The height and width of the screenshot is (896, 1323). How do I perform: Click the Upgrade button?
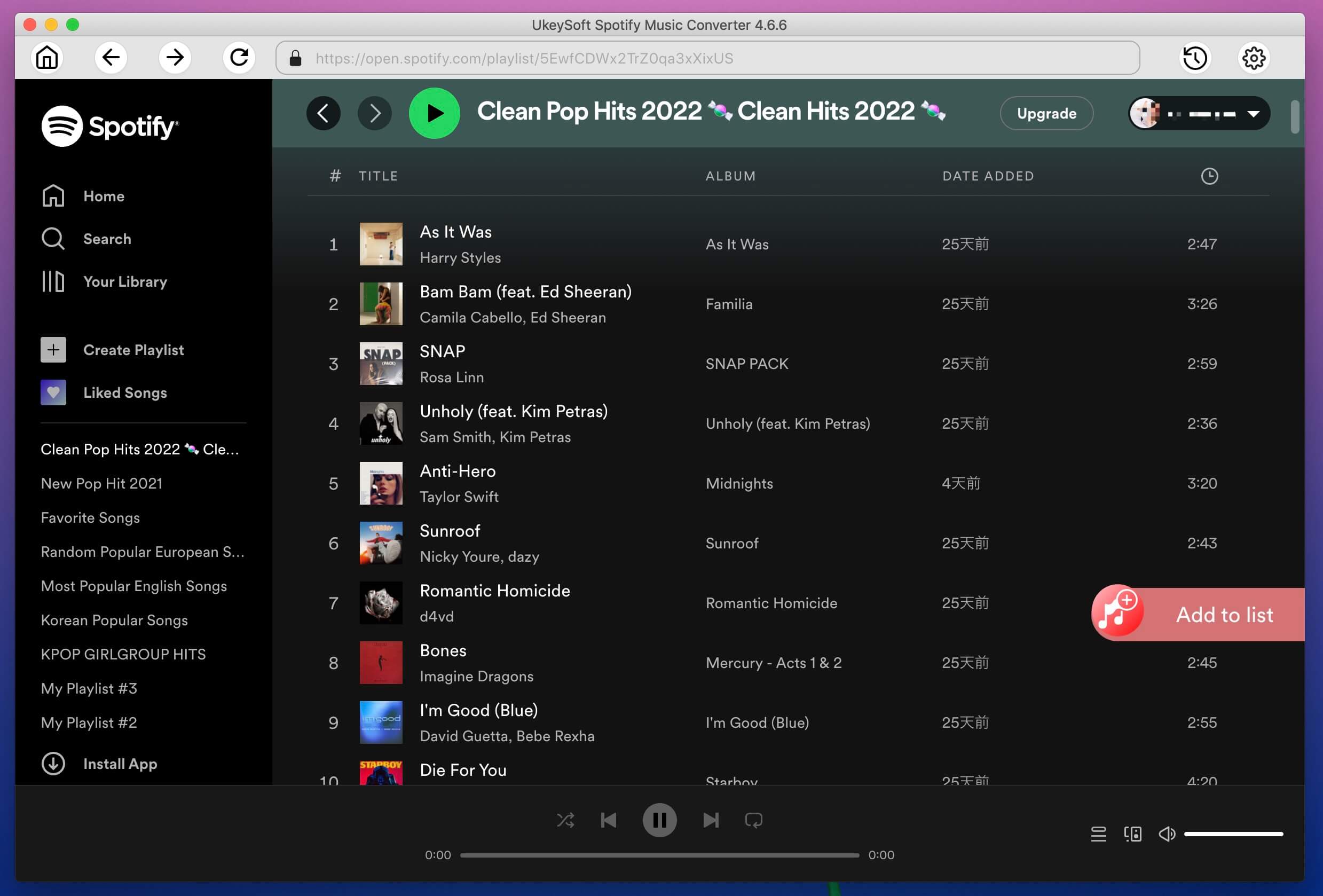click(1047, 112)
